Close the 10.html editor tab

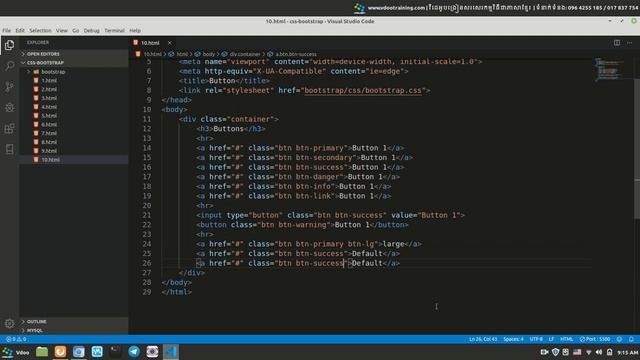click(169, 42)
